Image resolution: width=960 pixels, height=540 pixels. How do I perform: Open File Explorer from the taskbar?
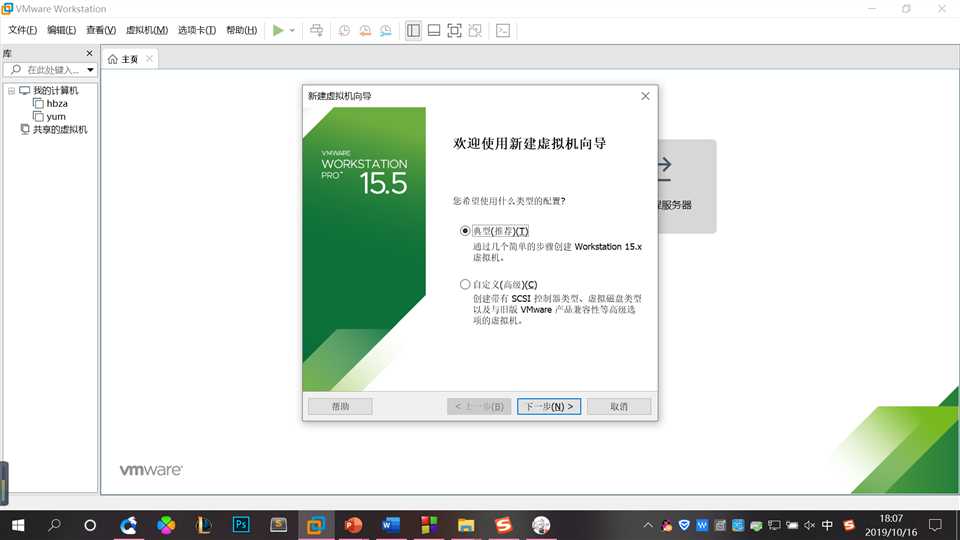coord(466,525)
